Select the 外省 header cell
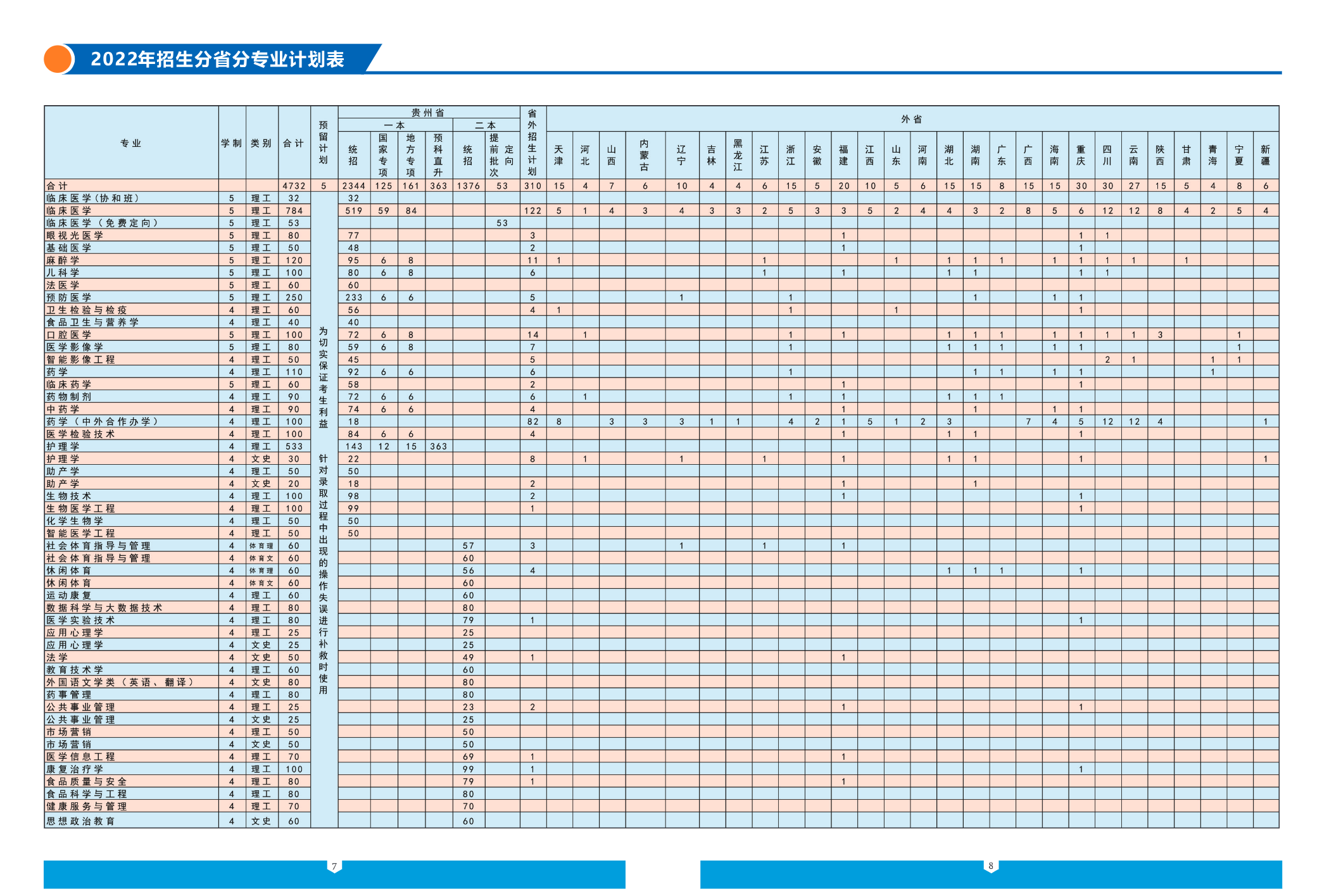Screen dimensions: 1322x896 click(912, 119)
